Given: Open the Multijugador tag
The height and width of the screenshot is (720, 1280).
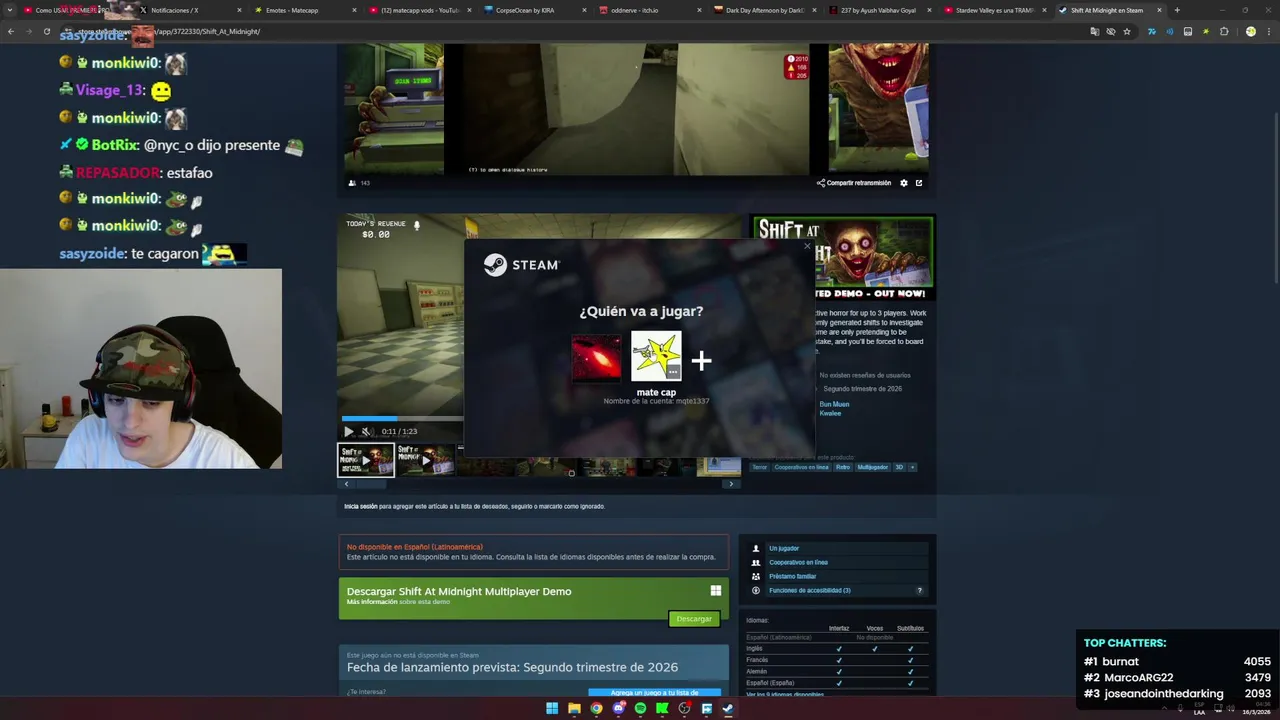Looking at the screenshot, I should click(x=872, y=467).
